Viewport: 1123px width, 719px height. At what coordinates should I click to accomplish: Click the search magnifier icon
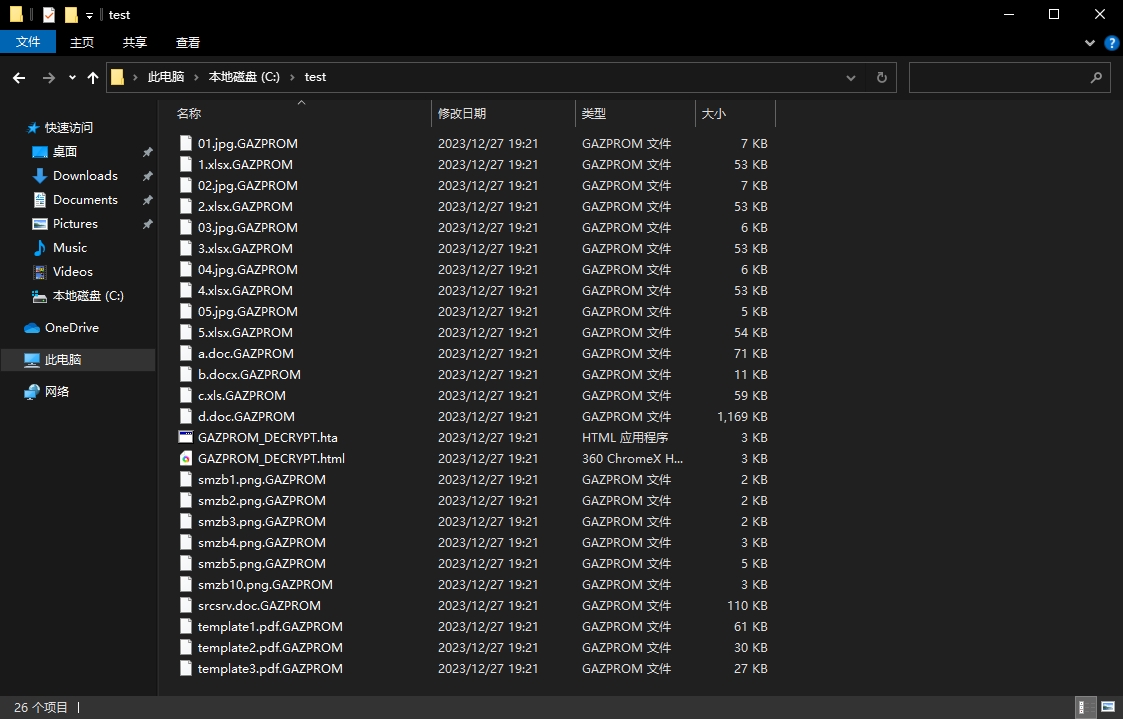pos(1096,77)
